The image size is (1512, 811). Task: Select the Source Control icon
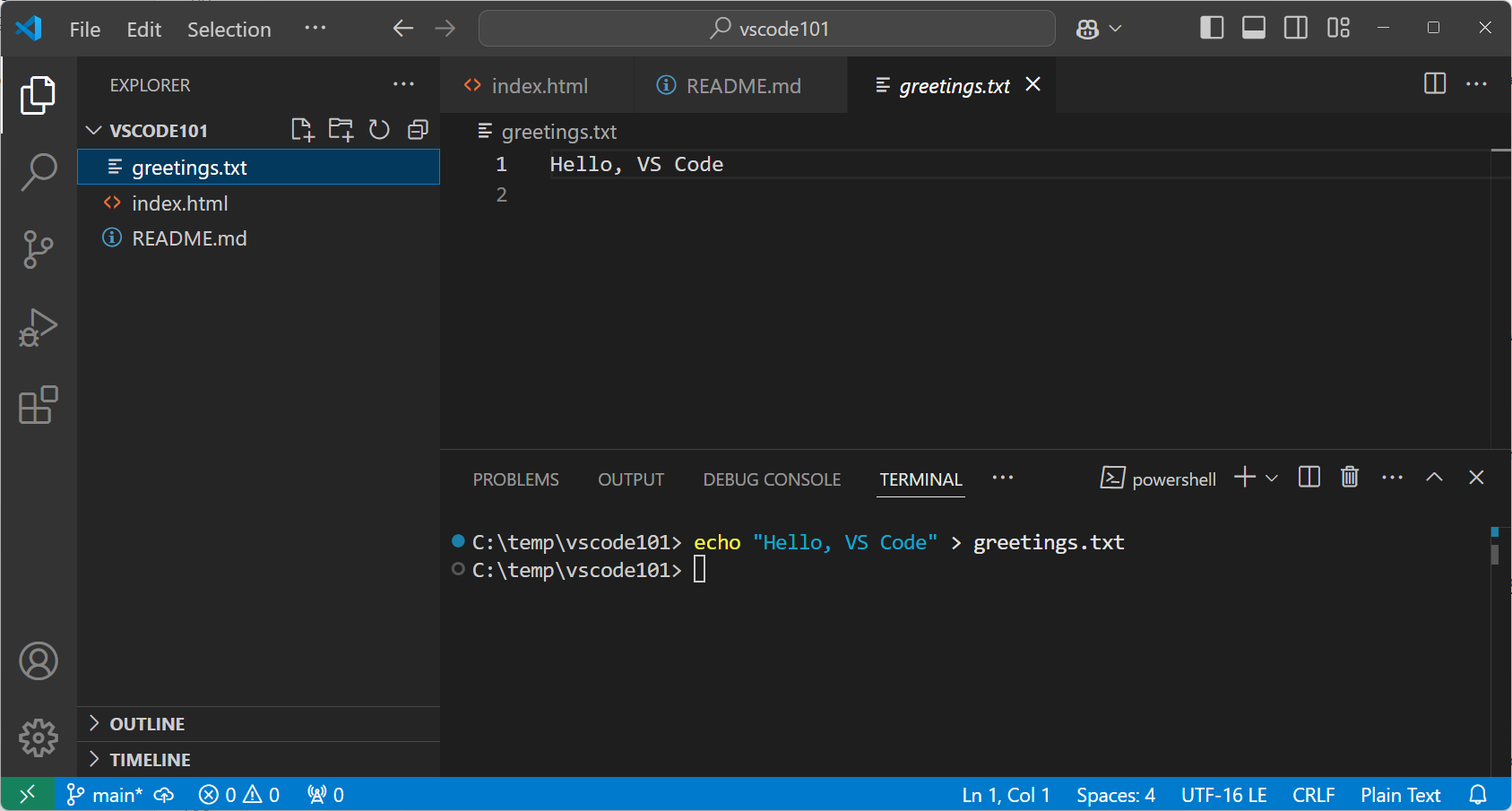38,250
